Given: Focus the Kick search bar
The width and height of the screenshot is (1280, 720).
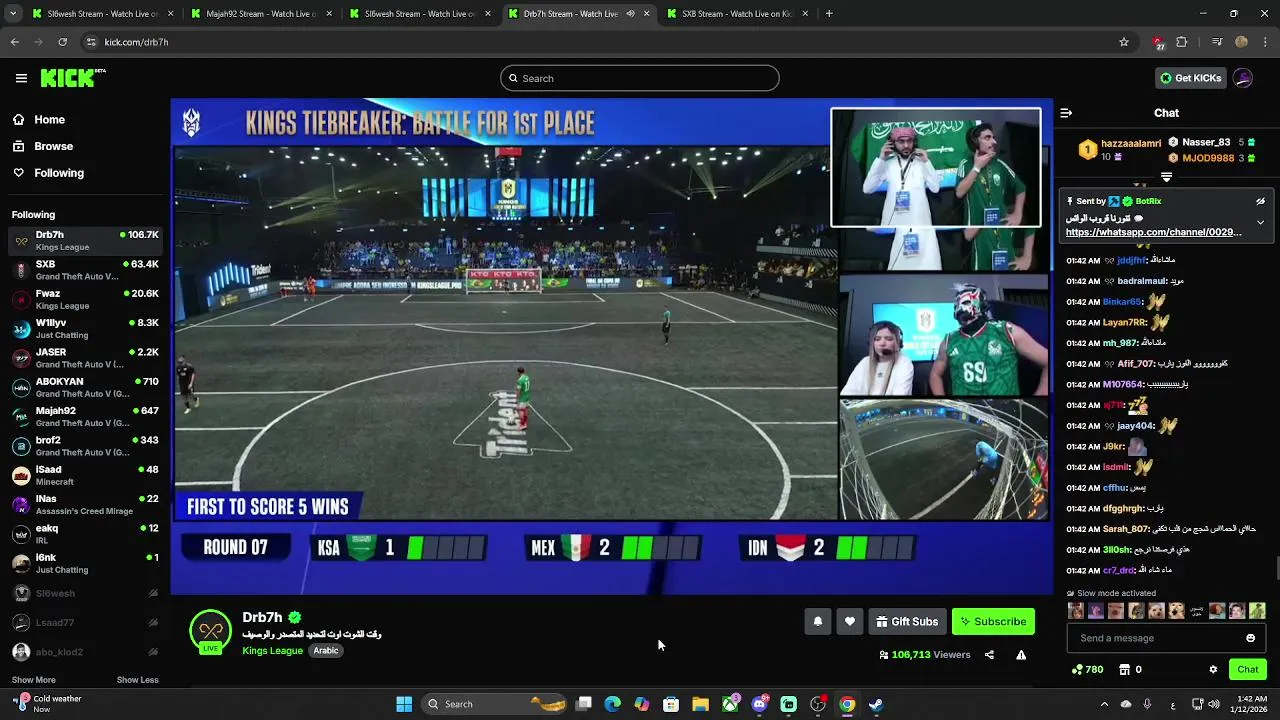Looking at the screenshot, I should tap(640, 78).
